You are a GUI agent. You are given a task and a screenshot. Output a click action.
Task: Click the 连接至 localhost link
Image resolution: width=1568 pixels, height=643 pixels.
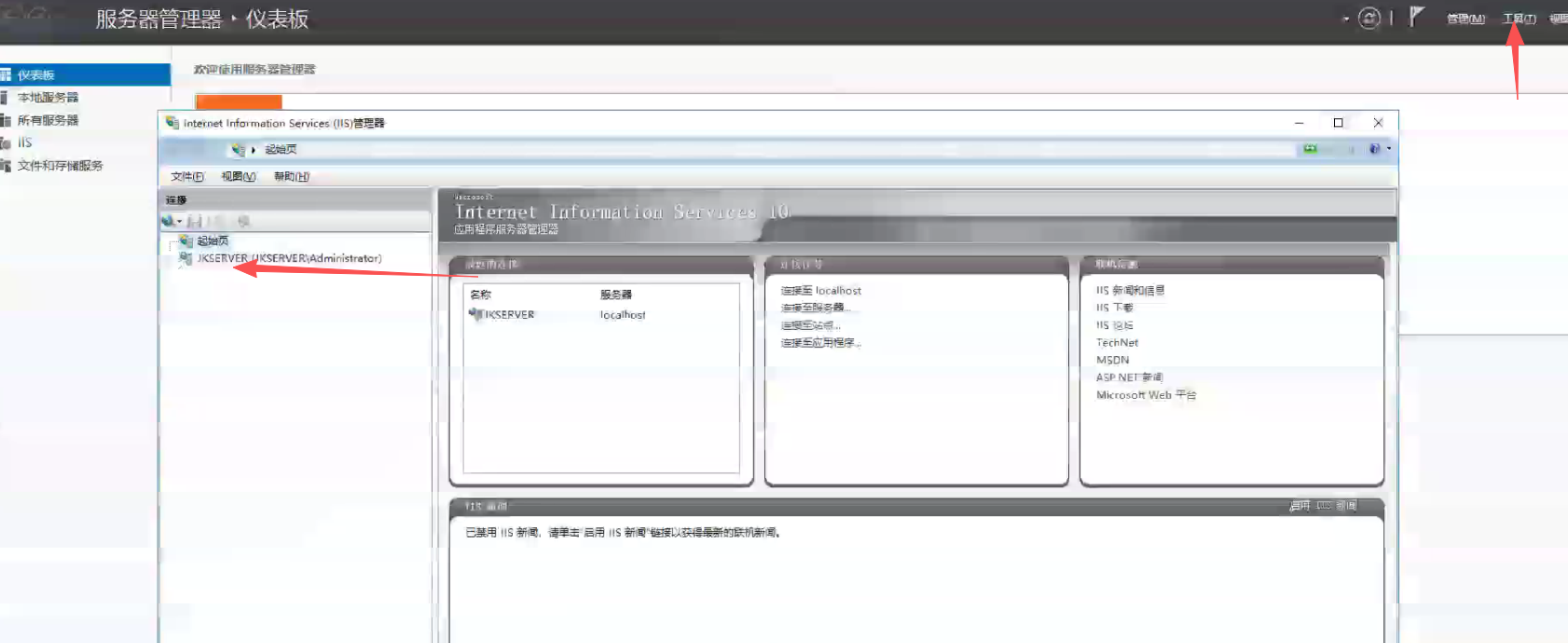tap(820, 291)
